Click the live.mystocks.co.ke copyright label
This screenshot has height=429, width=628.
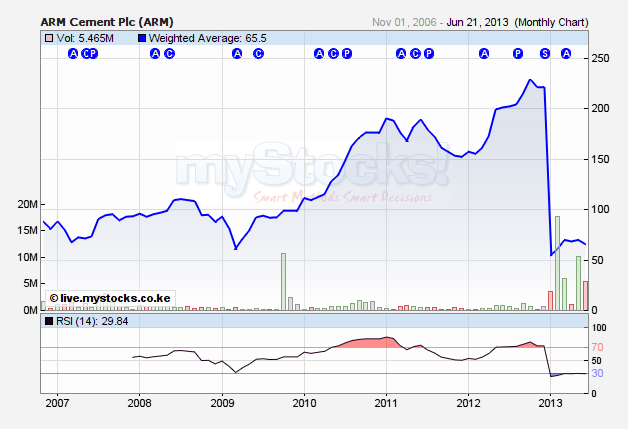pos(110,298)
